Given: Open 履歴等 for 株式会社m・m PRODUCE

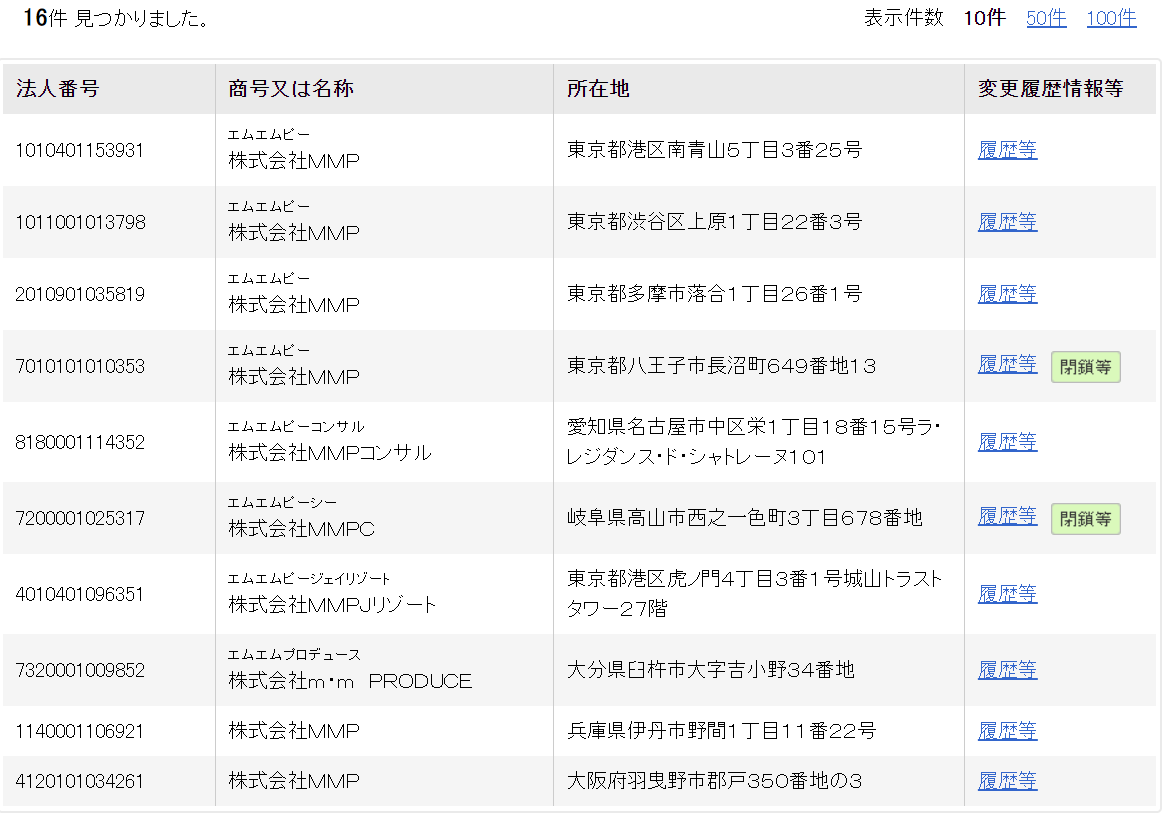Looking at the screenshot, I should pos(1007,670).
